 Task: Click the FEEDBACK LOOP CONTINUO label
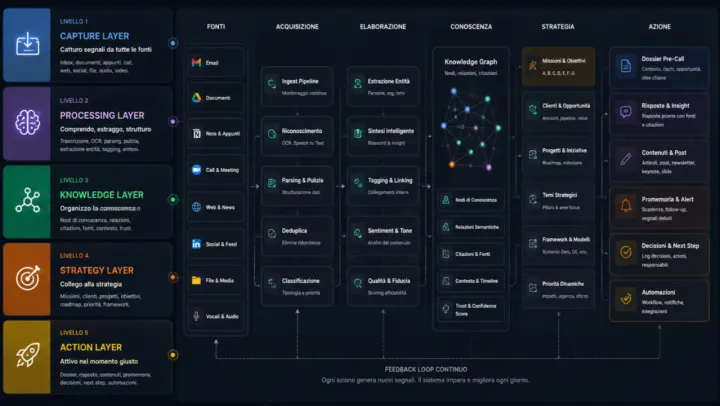[426, 369]
